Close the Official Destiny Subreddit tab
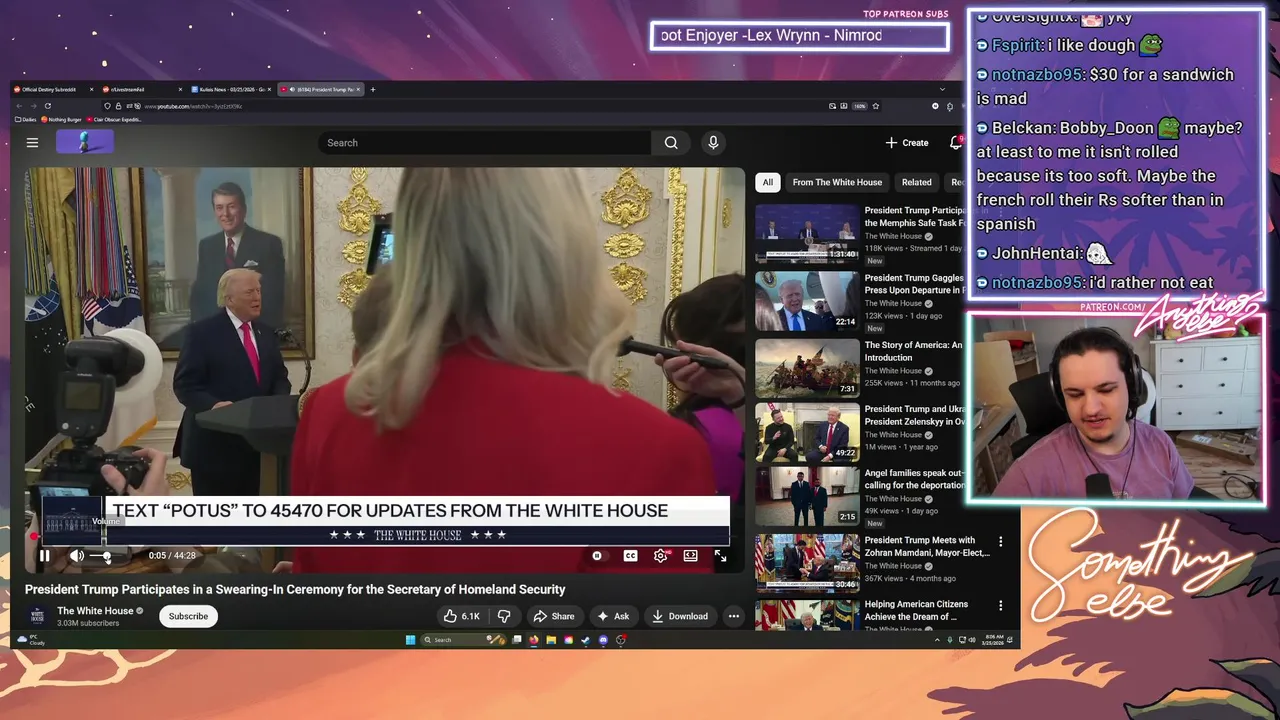This screenshot has height=720, width=1280. click(x=91, y=90)
